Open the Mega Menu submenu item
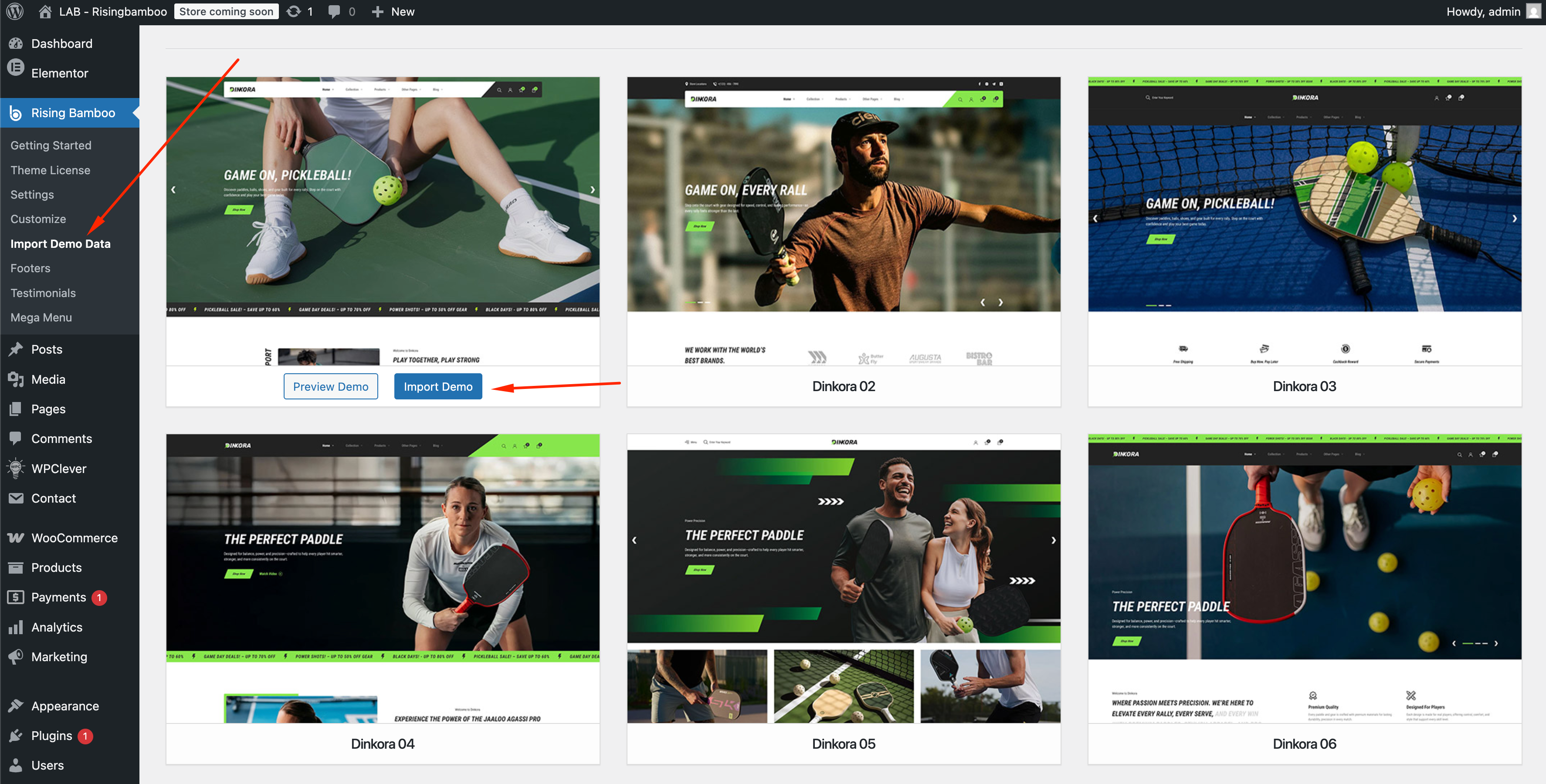Image resolution: width=1546 pixels, height=784 pixels. [x=41, y=318]
